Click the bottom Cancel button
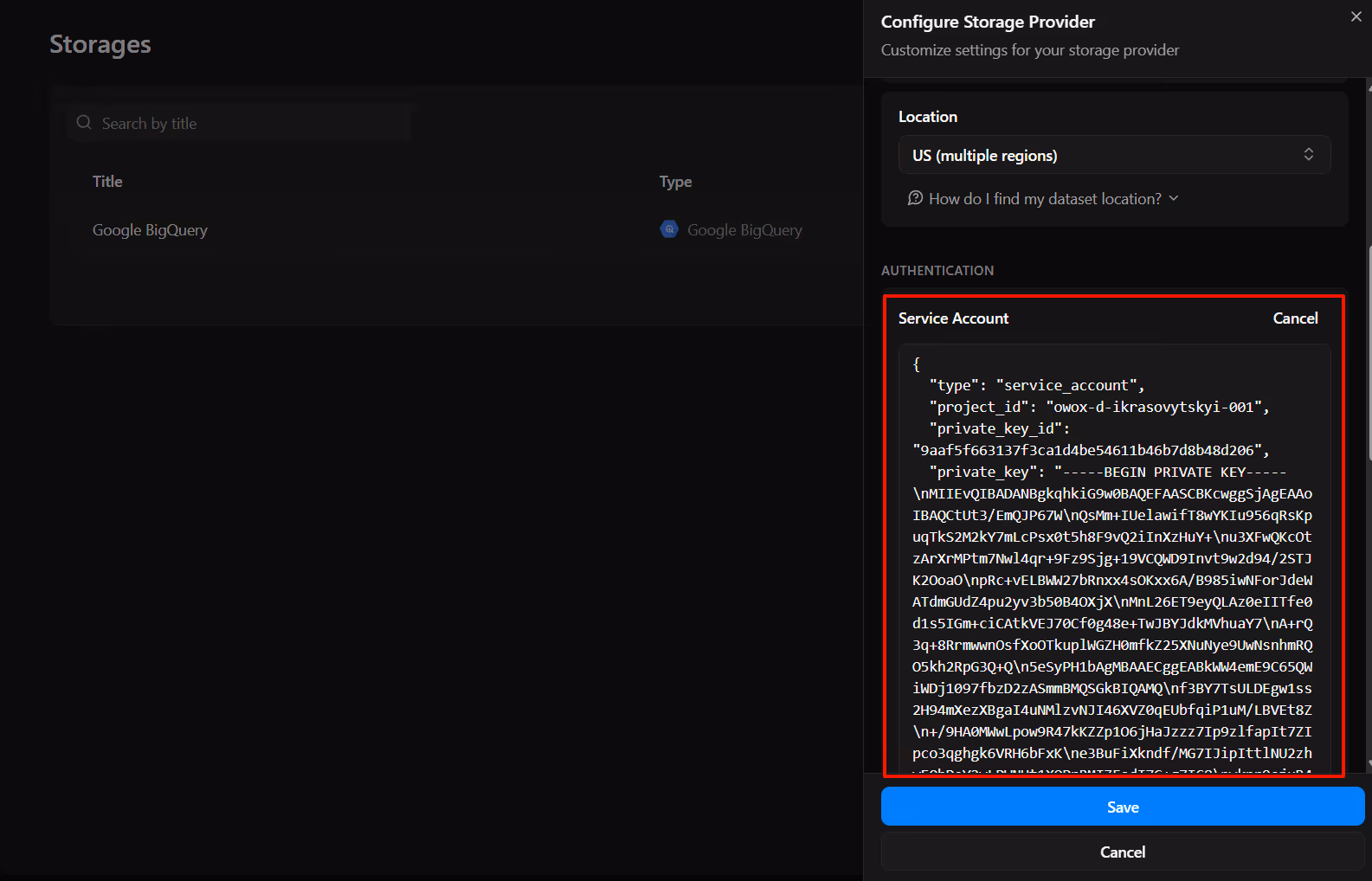This screenshot has width=1372, height=881. click(1123, 852)
